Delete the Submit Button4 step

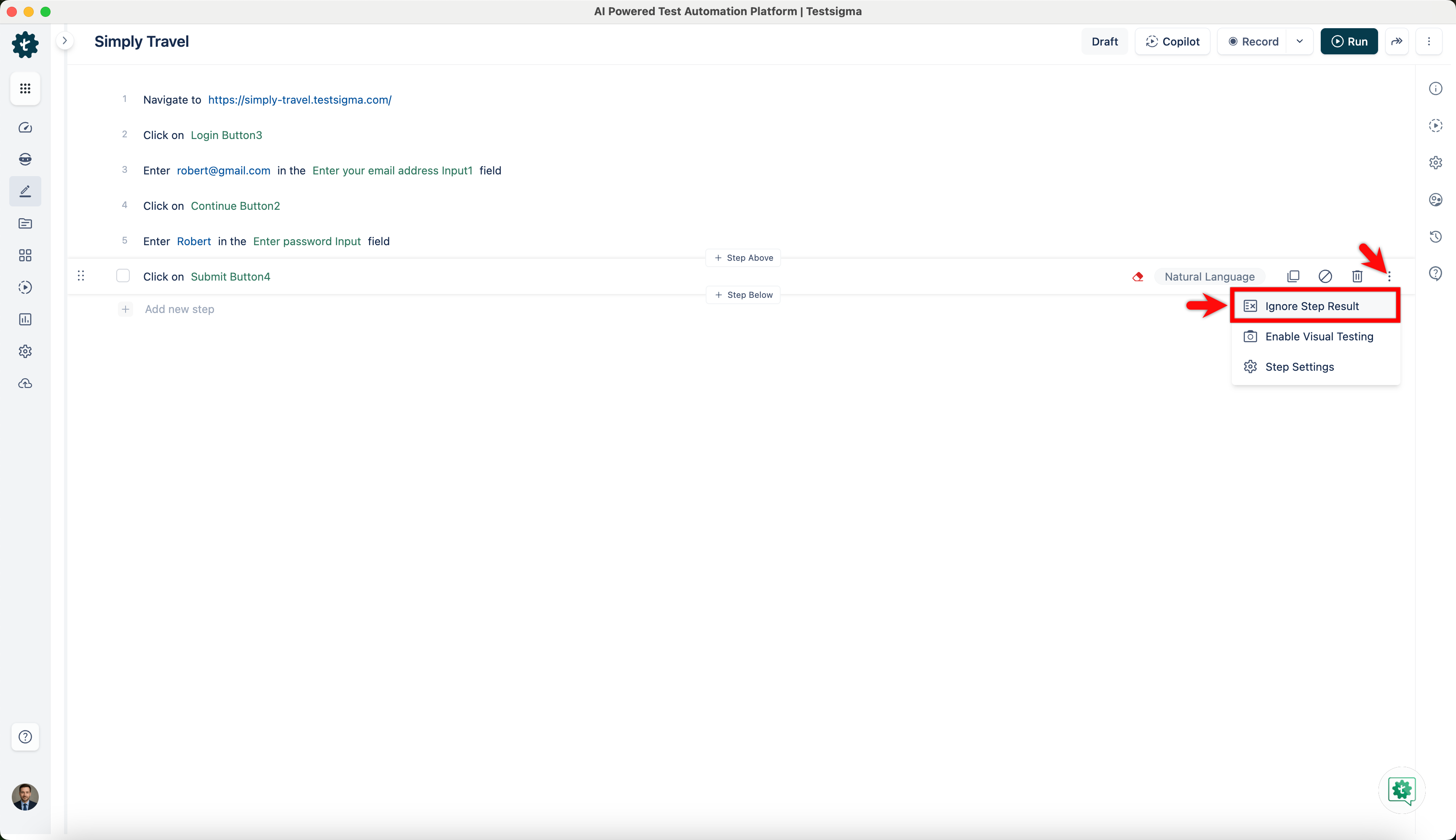(1357, 276)
